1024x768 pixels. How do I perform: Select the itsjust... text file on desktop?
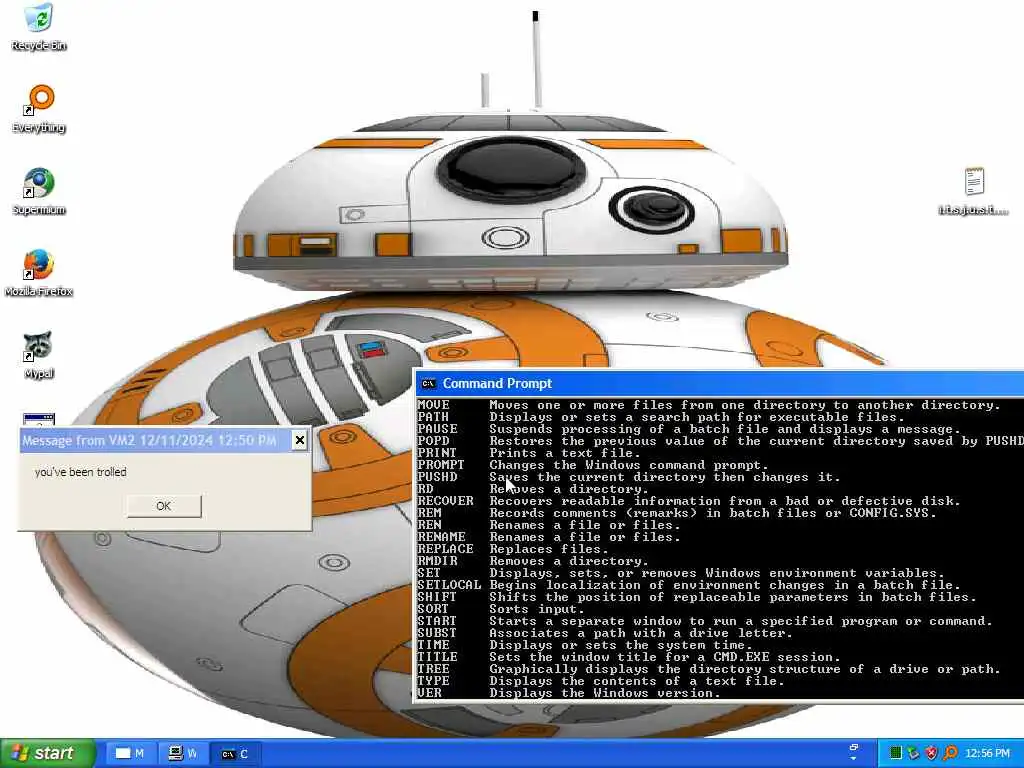point(974,191)
